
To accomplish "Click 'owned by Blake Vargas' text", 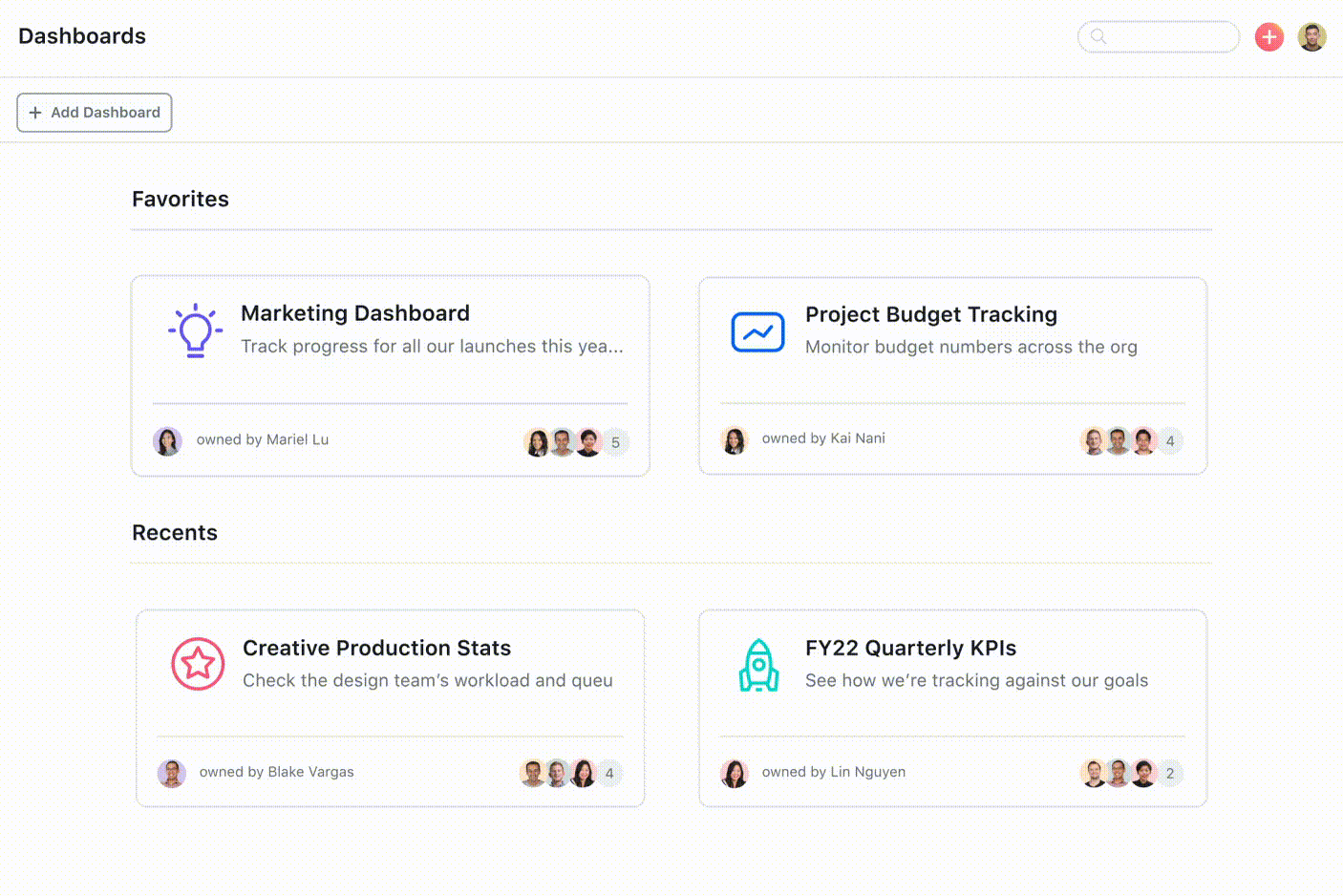I will (276, 772).
